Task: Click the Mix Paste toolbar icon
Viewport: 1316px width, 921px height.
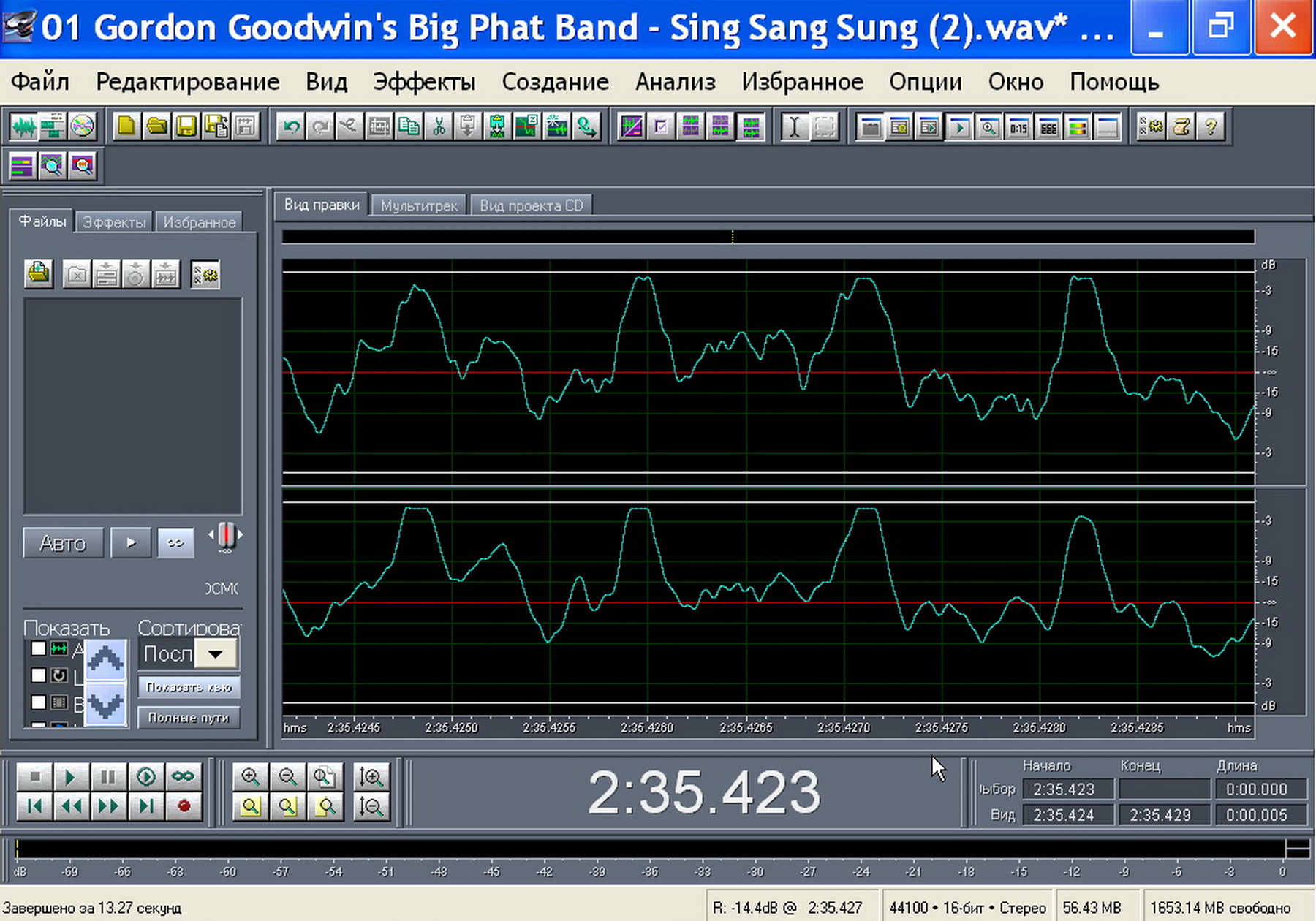Action: (x=497, y=127)
